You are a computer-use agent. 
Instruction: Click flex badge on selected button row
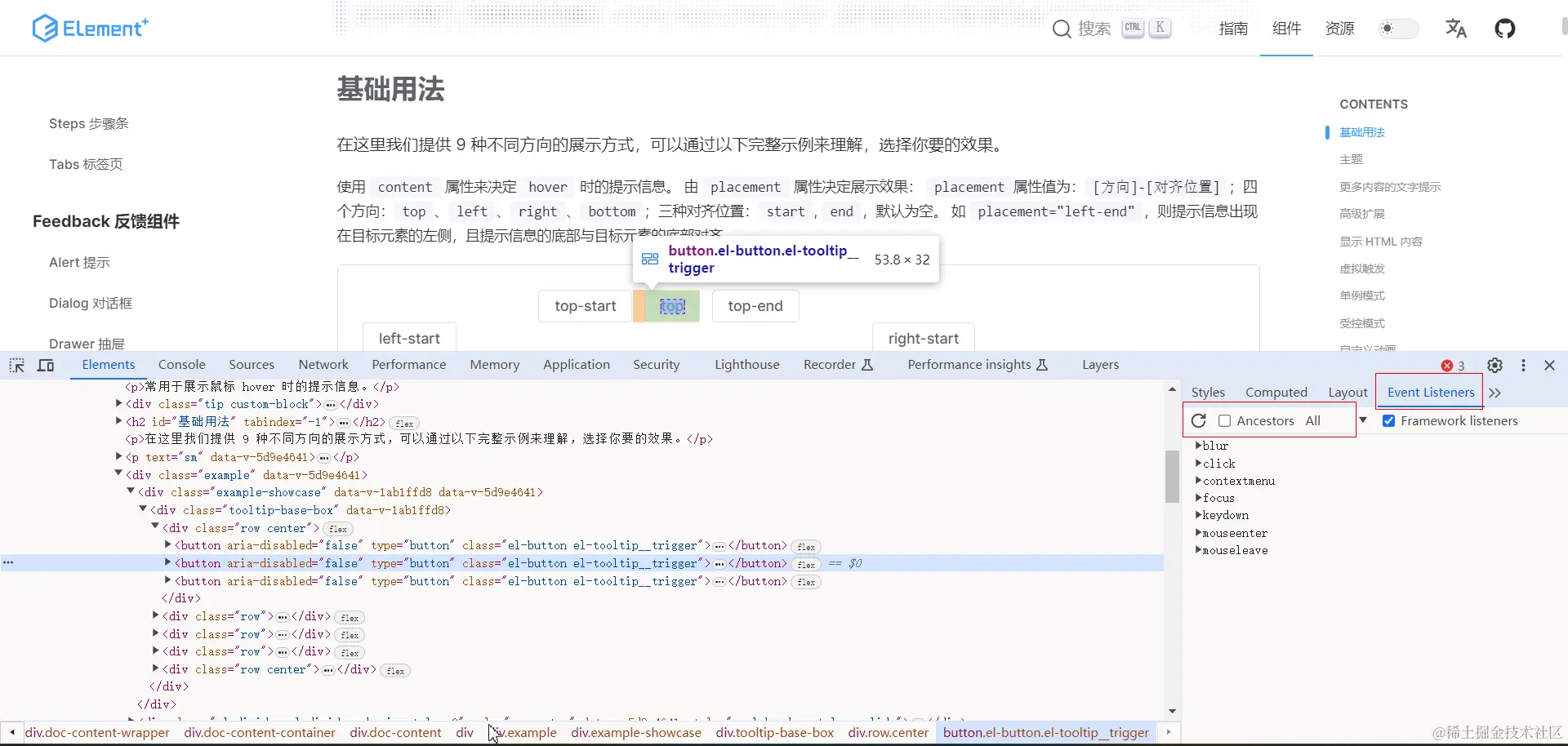[x=806, y=564]
